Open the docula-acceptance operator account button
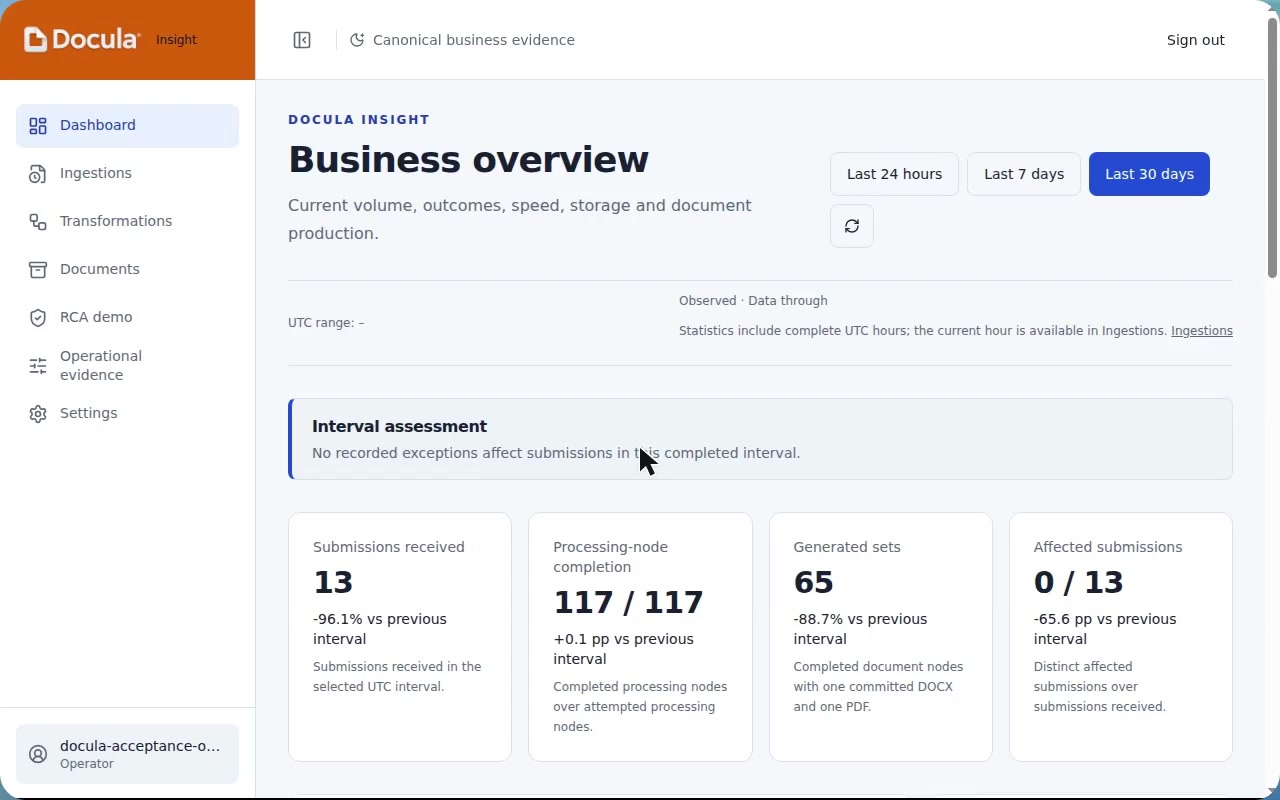This screenshot has height=800, width=1280. tap(127, 754)
